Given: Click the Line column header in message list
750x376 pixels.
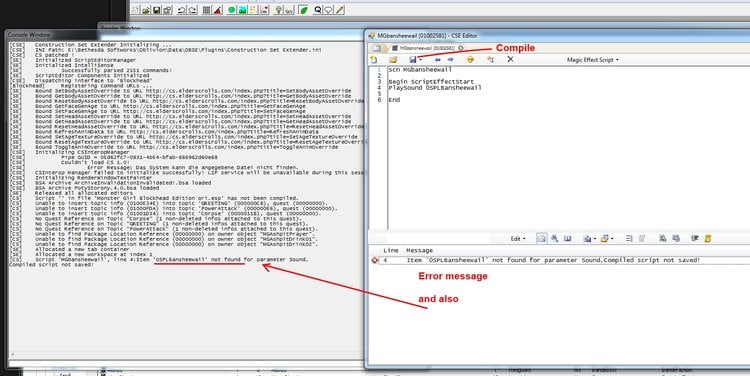Looking at the screenshot, I should coord(391,250).
